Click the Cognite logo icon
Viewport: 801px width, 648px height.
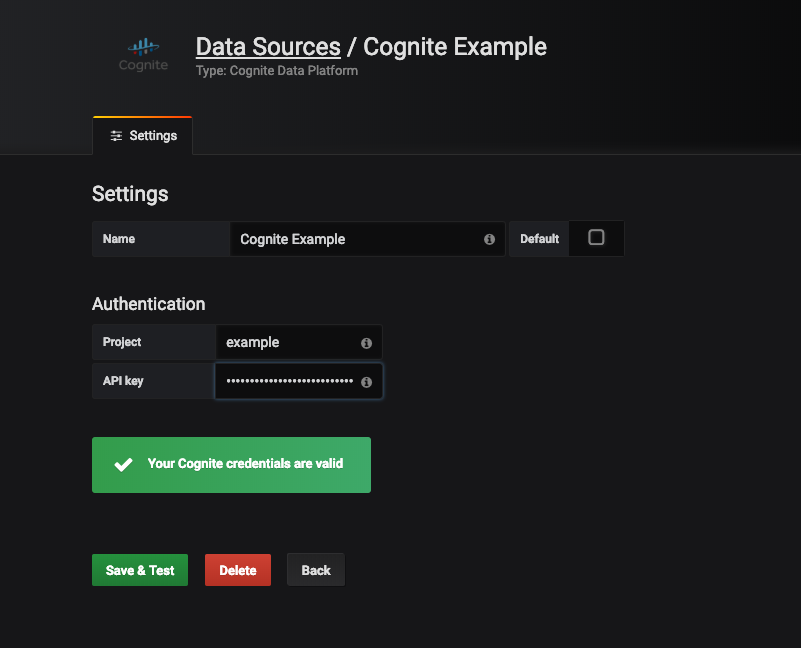point(143,55)
